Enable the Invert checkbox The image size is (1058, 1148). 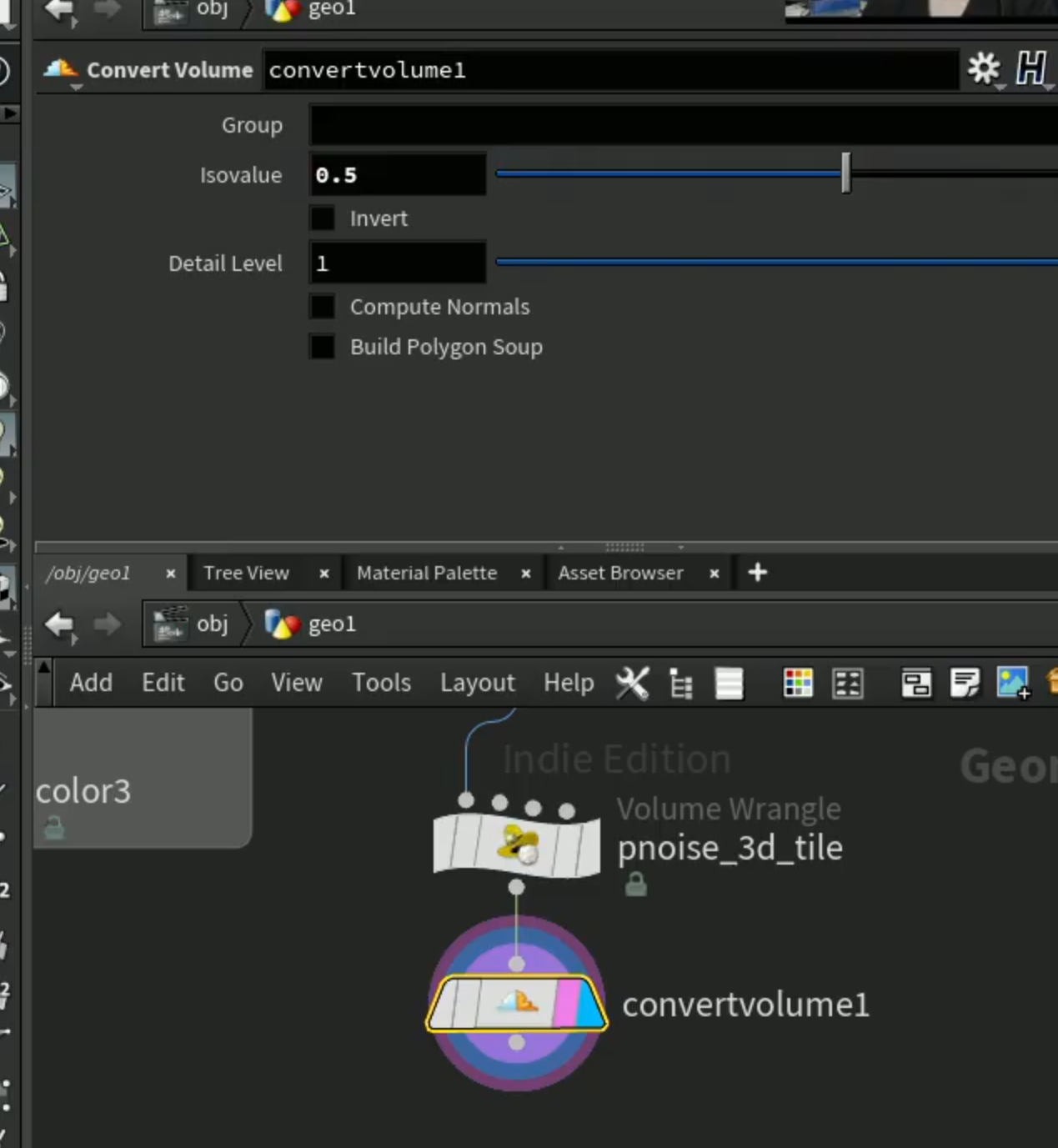323,218
